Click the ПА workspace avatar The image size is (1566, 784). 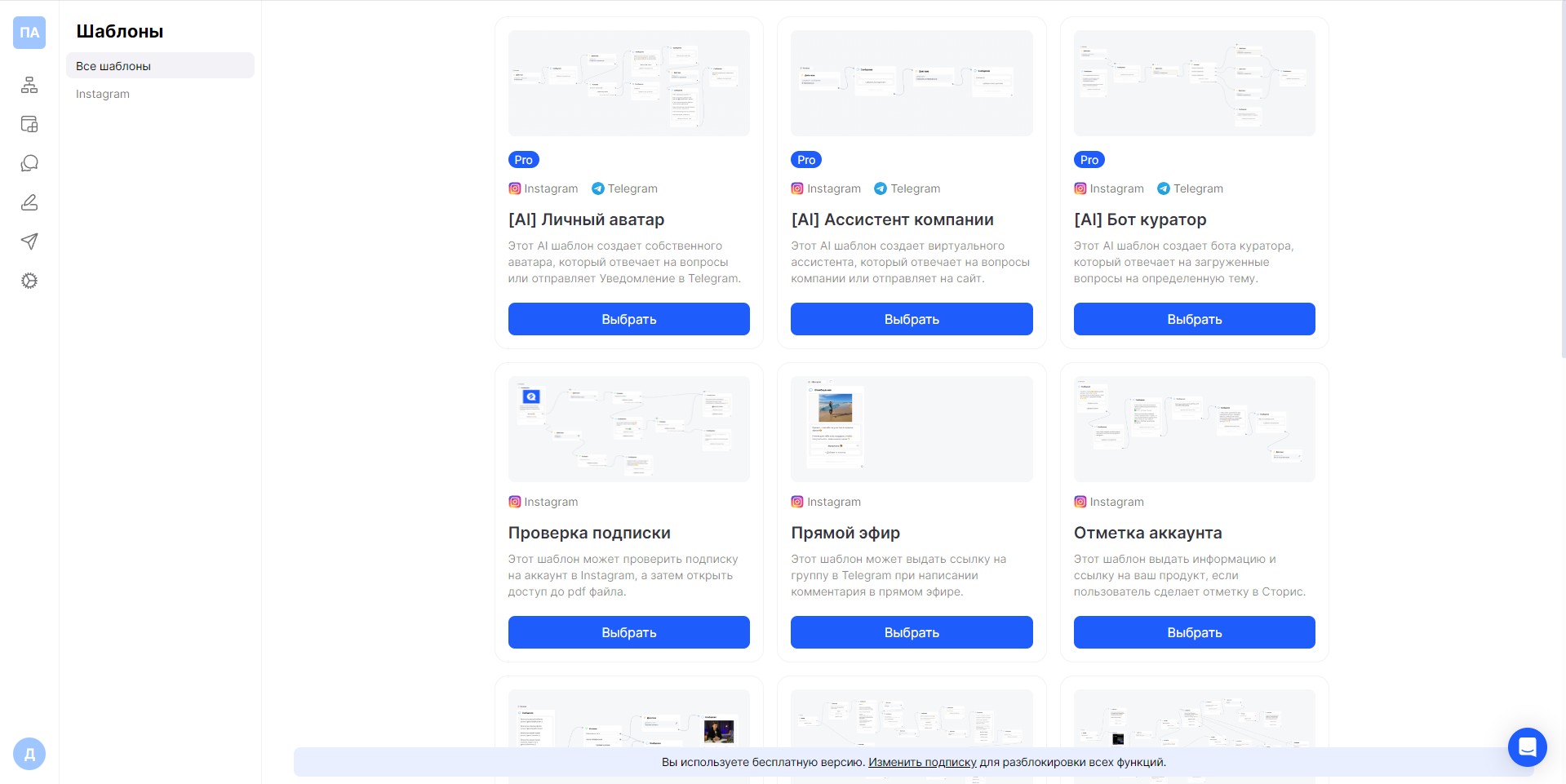pyautogui.click(x=29, y=33)
